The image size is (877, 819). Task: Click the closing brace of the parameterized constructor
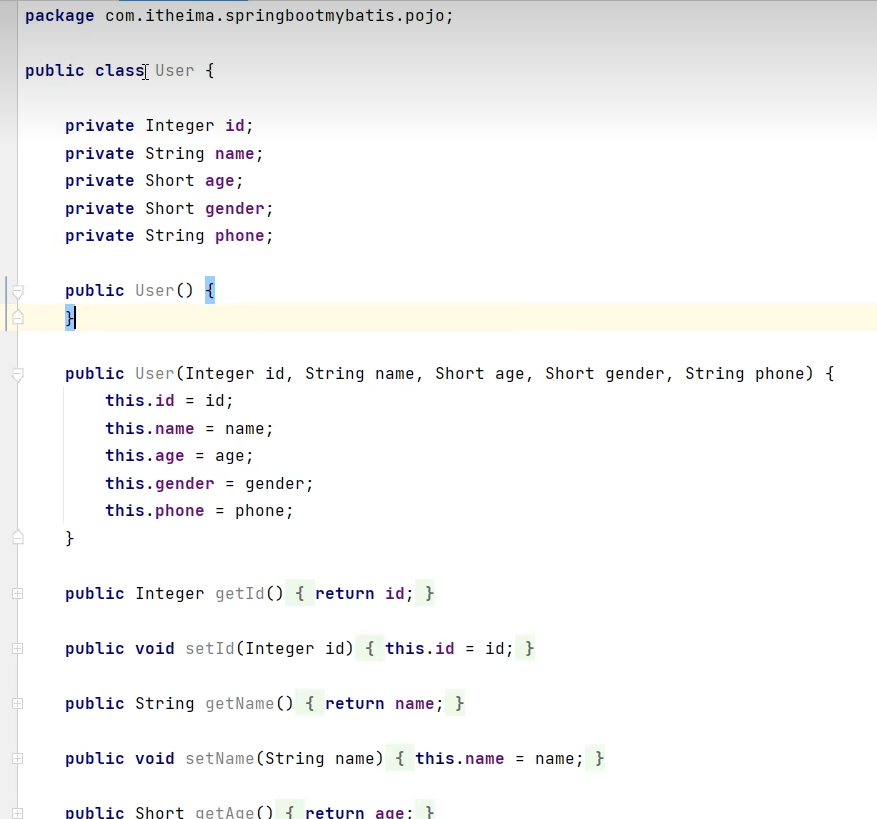point(69,538)
